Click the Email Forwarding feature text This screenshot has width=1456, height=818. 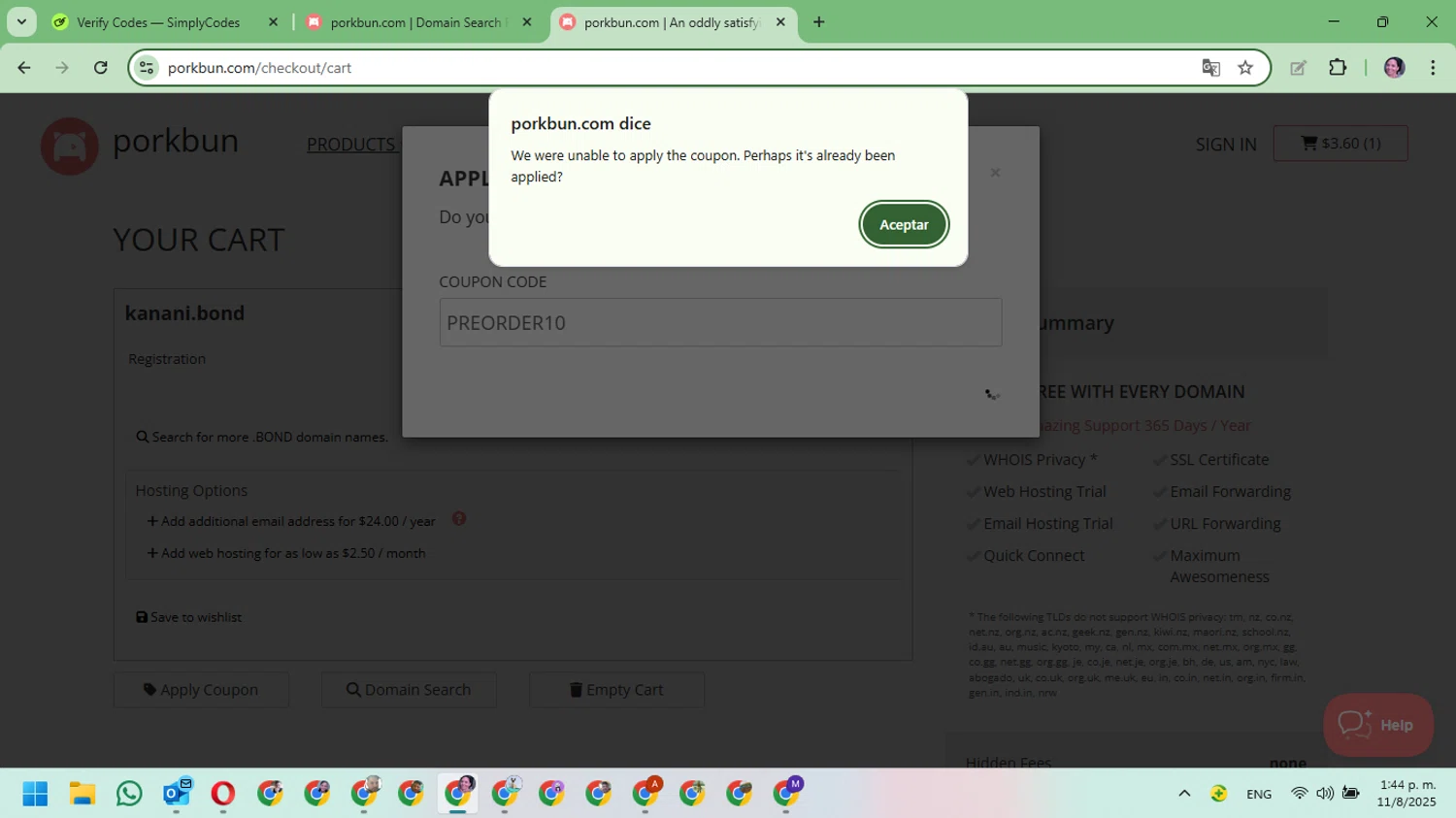(1230, 492)
